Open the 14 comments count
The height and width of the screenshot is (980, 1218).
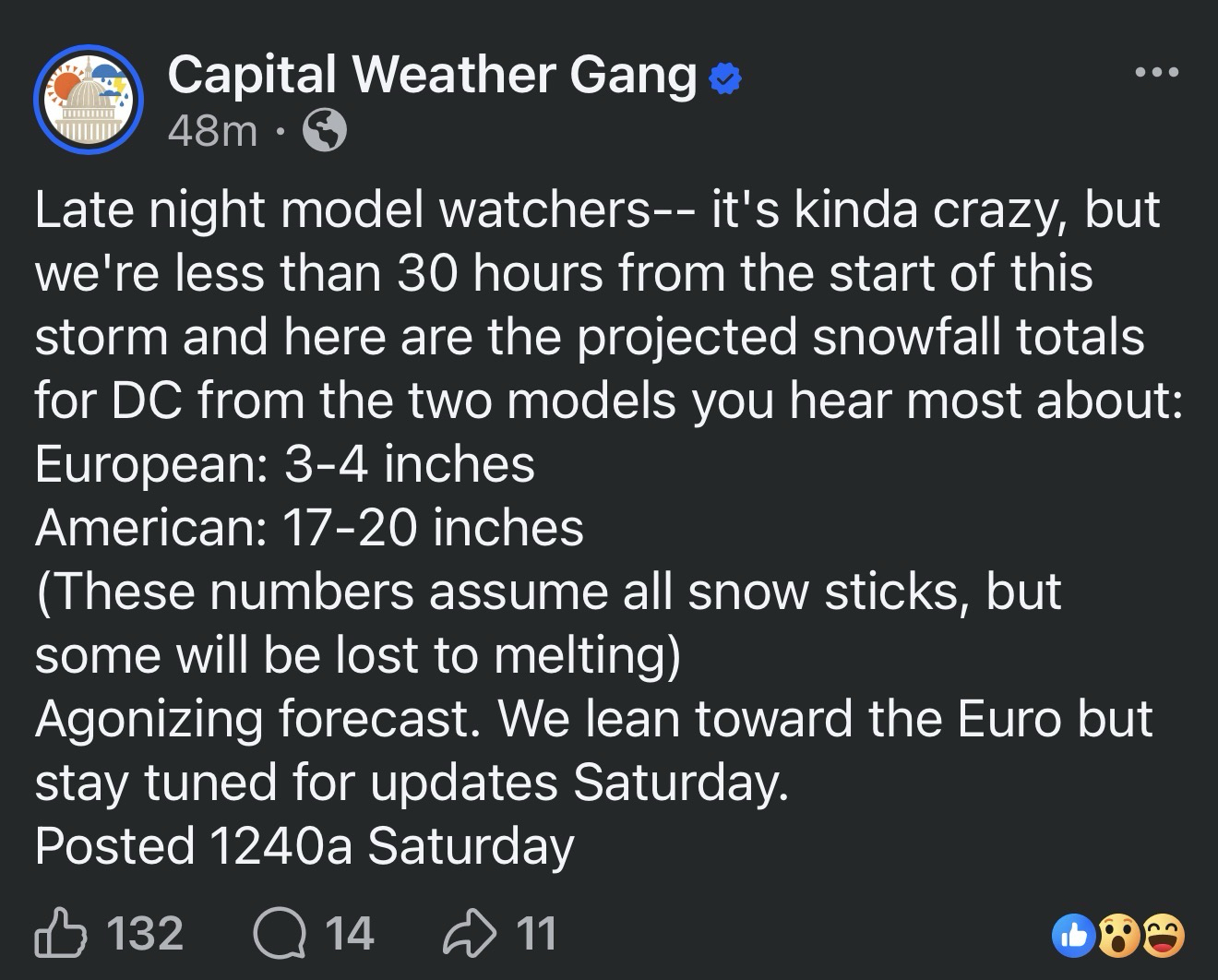point(351,932)
